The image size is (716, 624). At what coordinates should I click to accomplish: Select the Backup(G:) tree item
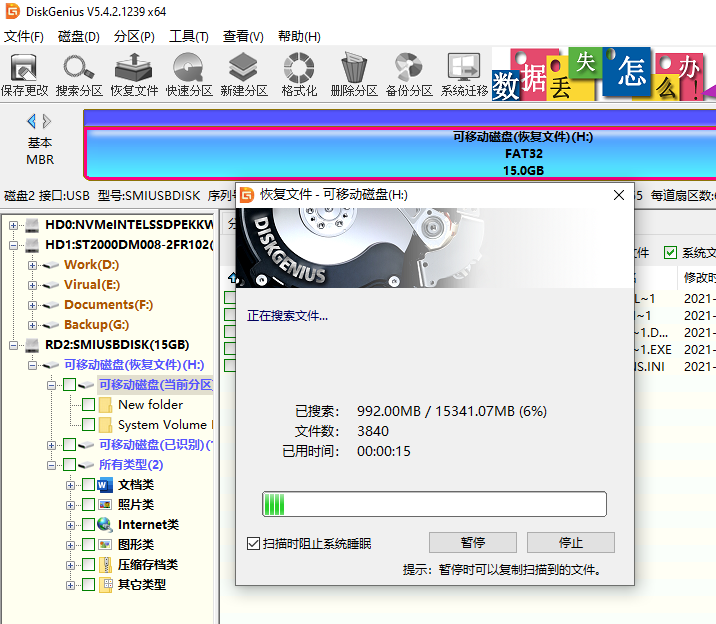click(96, 325)
